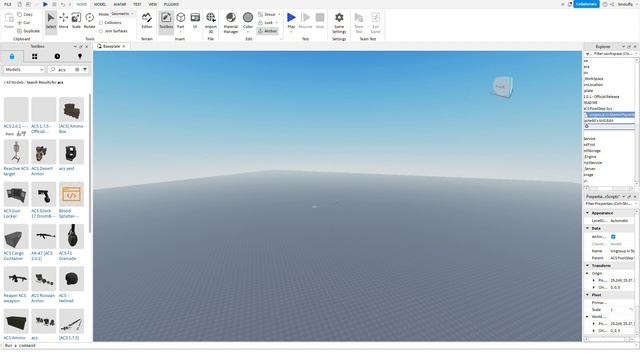Open the Toolbox Recent clock tab
The width and height of the screenshot is (640, 360).
pos(57,56)
